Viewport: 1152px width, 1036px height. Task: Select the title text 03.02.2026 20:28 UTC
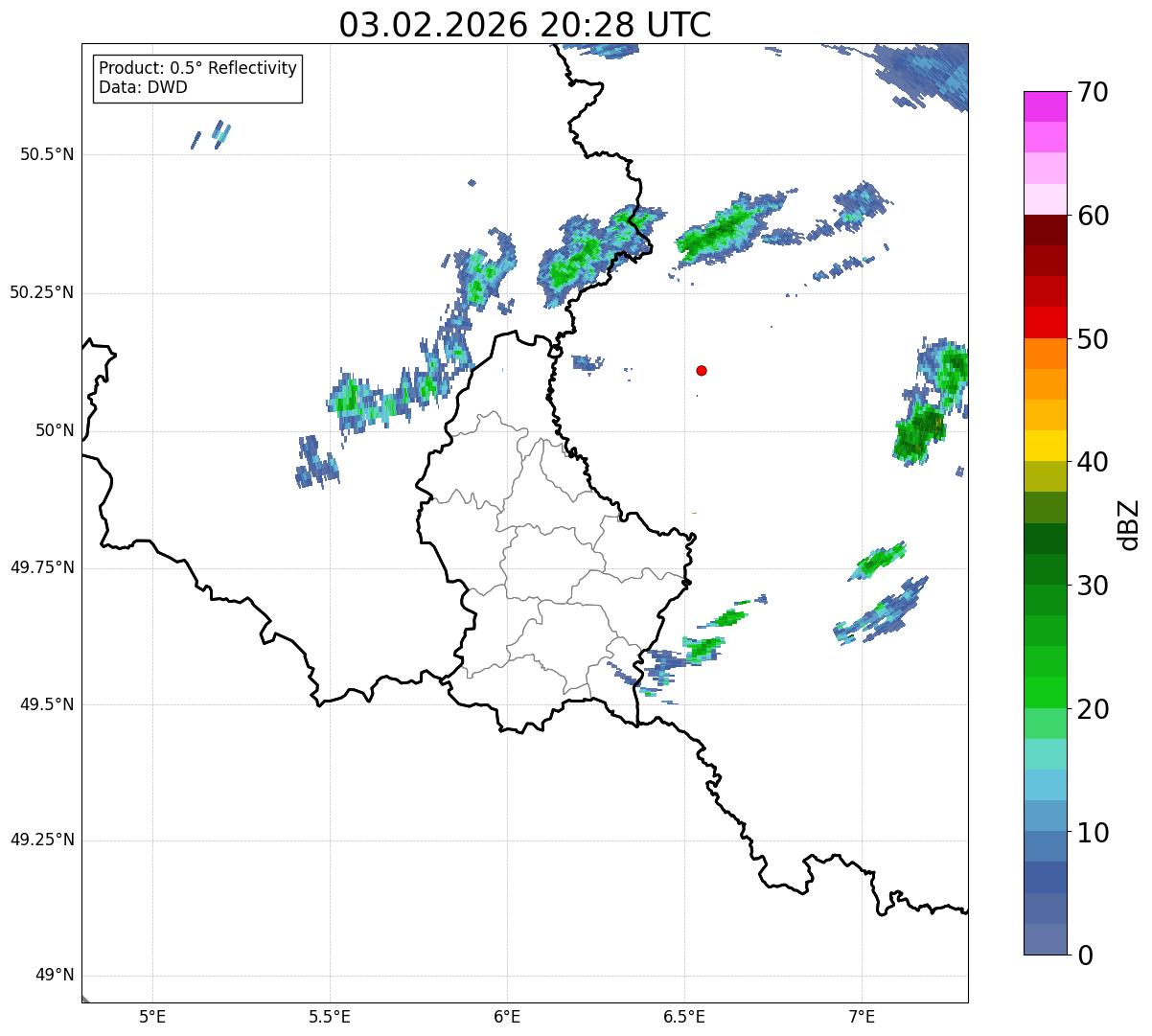[525, 25]
